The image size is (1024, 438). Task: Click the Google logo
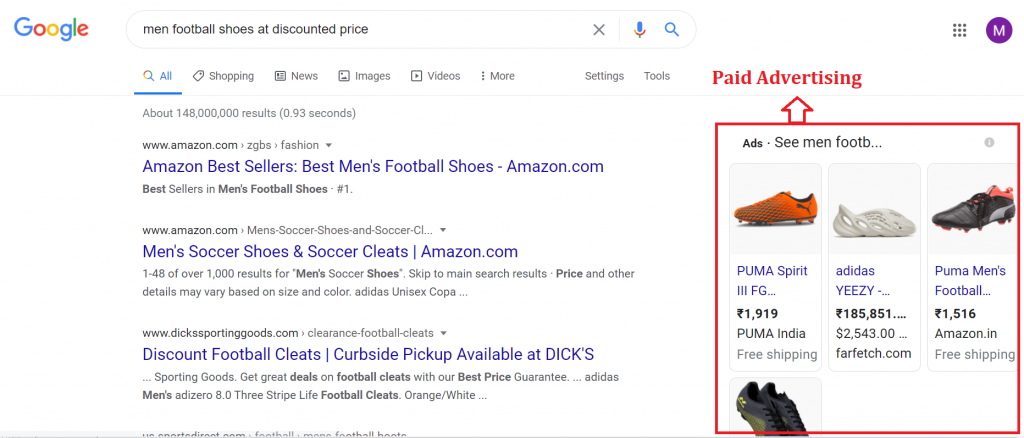pyautogui.click(x=51, y=29)
